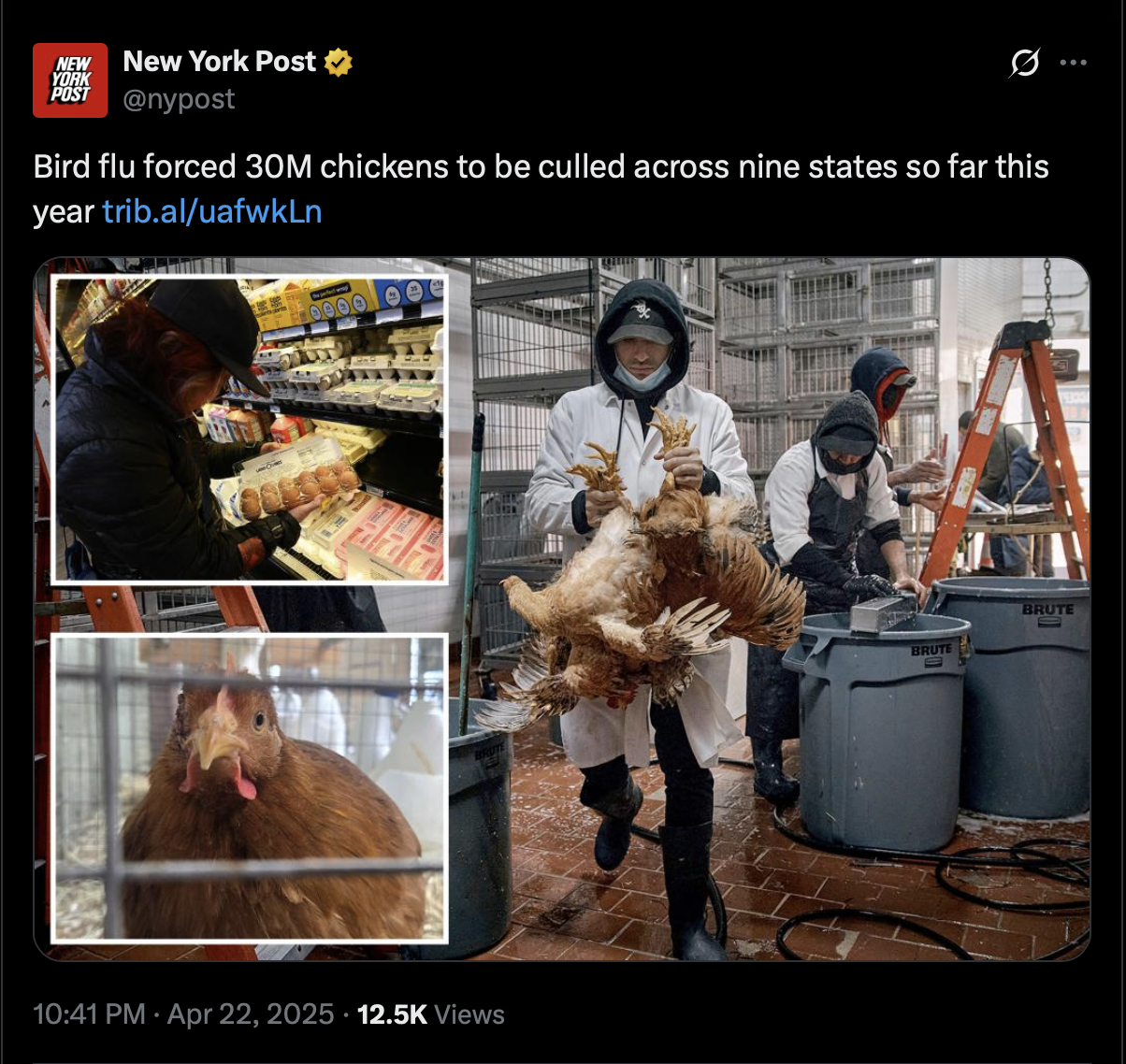Click the New York Post display name
The height and width of the screenshot is (1064, 1126).
tap(220, 62)
